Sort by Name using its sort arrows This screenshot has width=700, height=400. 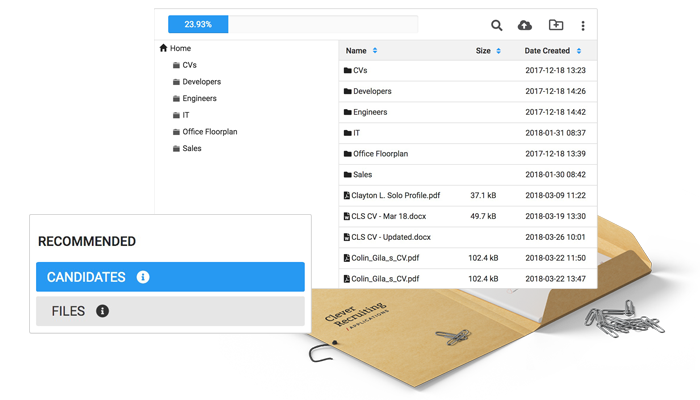coord(375,50)
